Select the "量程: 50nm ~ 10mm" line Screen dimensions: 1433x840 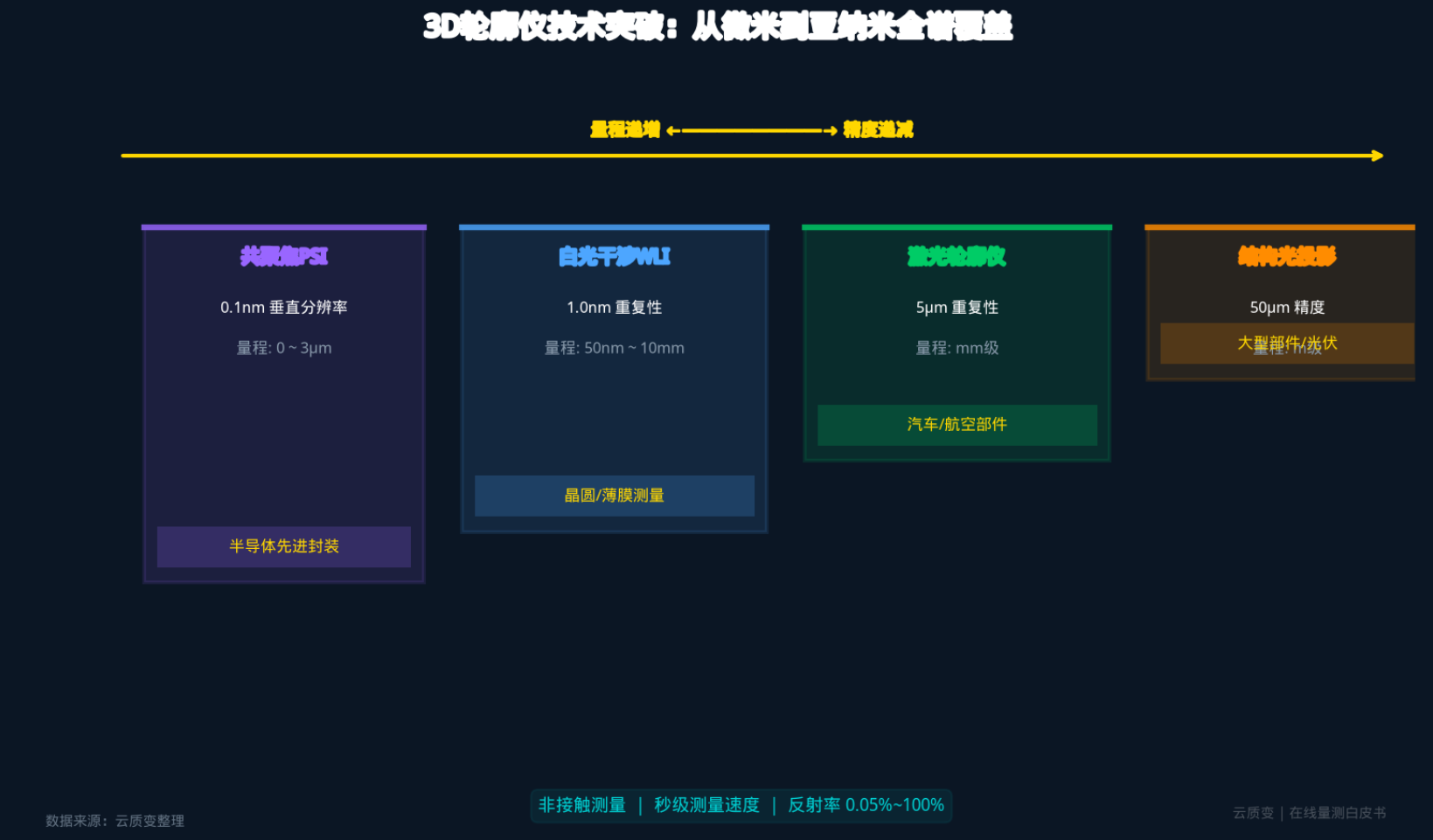pos(615,348)
